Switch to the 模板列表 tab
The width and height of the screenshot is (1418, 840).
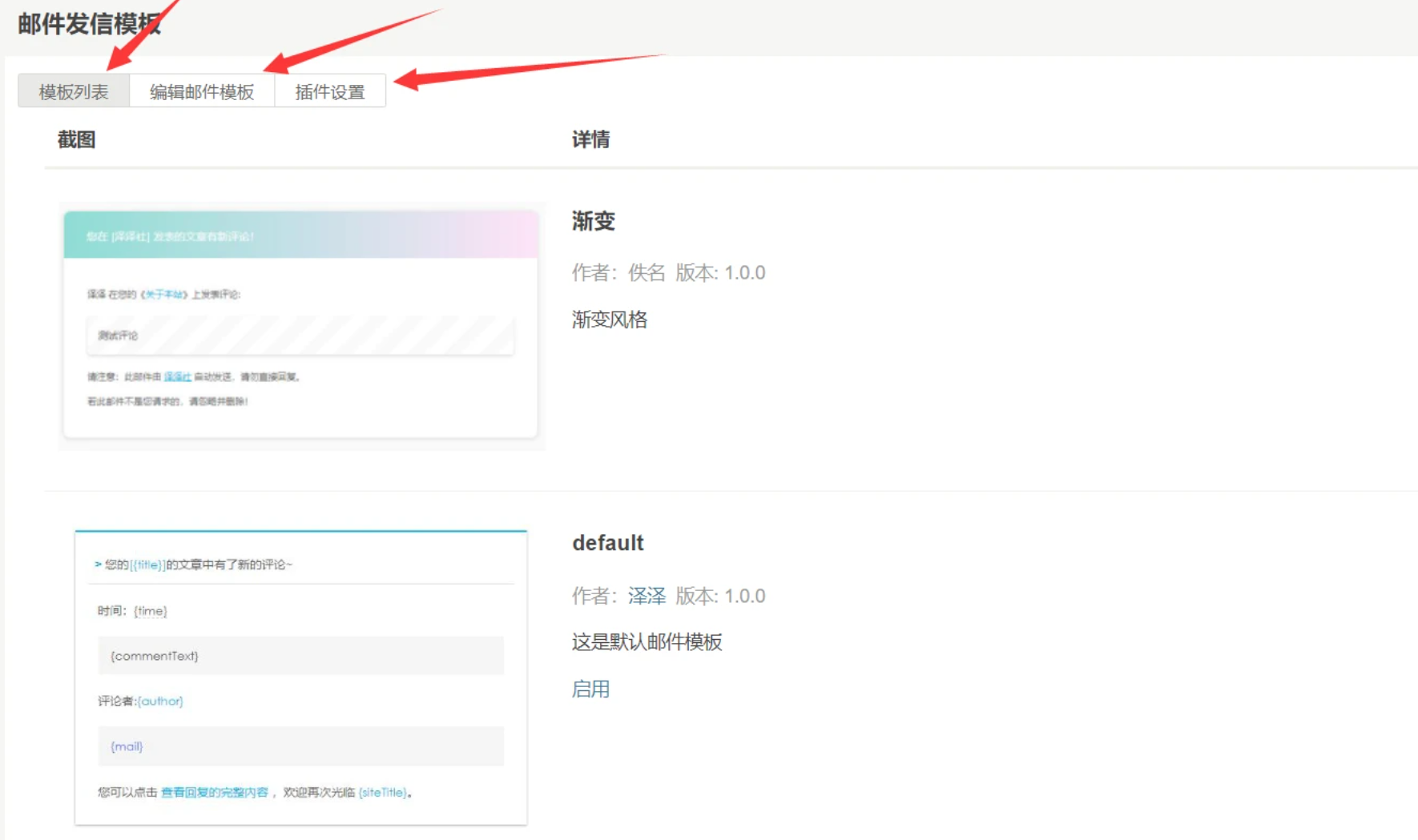74,91
